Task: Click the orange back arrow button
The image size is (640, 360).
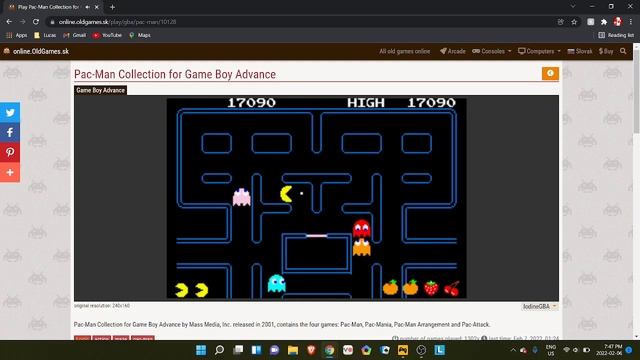Action: pyautogui.click(x=550, y=73)
